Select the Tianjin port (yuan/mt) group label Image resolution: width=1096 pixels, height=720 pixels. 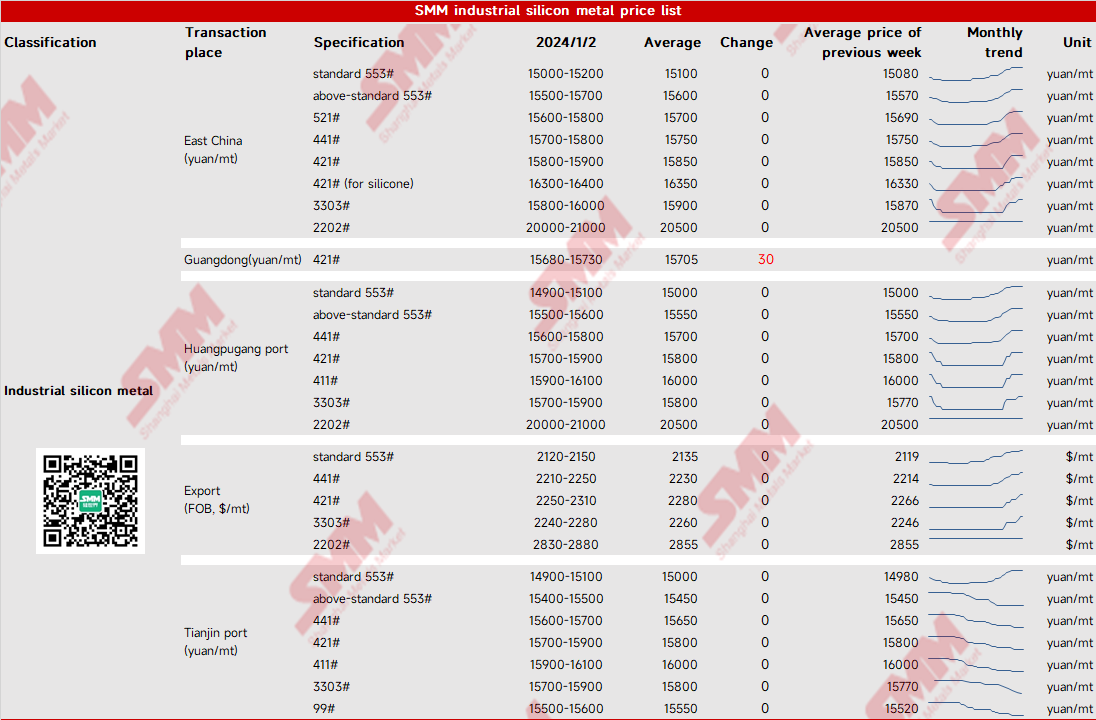point(215,641)
